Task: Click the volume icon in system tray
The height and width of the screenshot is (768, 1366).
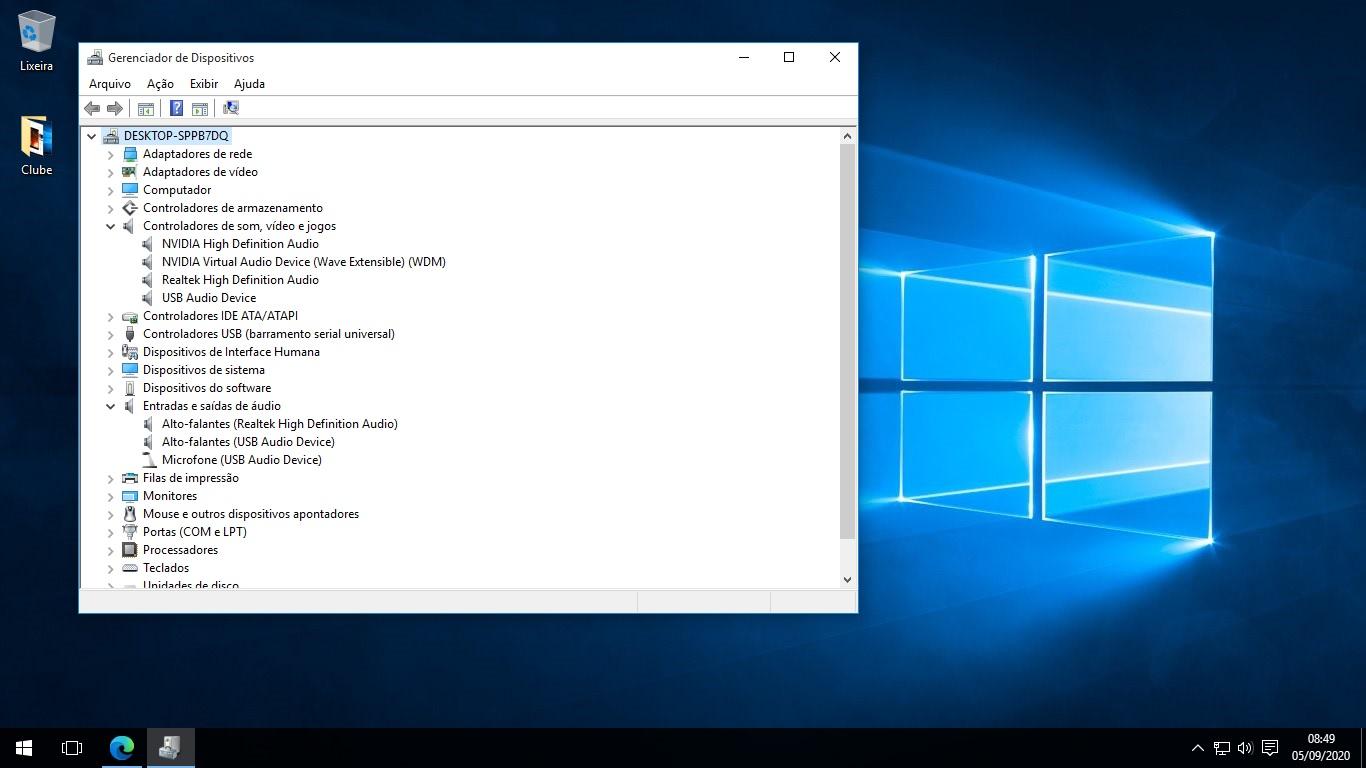Action: point(1245,748)
